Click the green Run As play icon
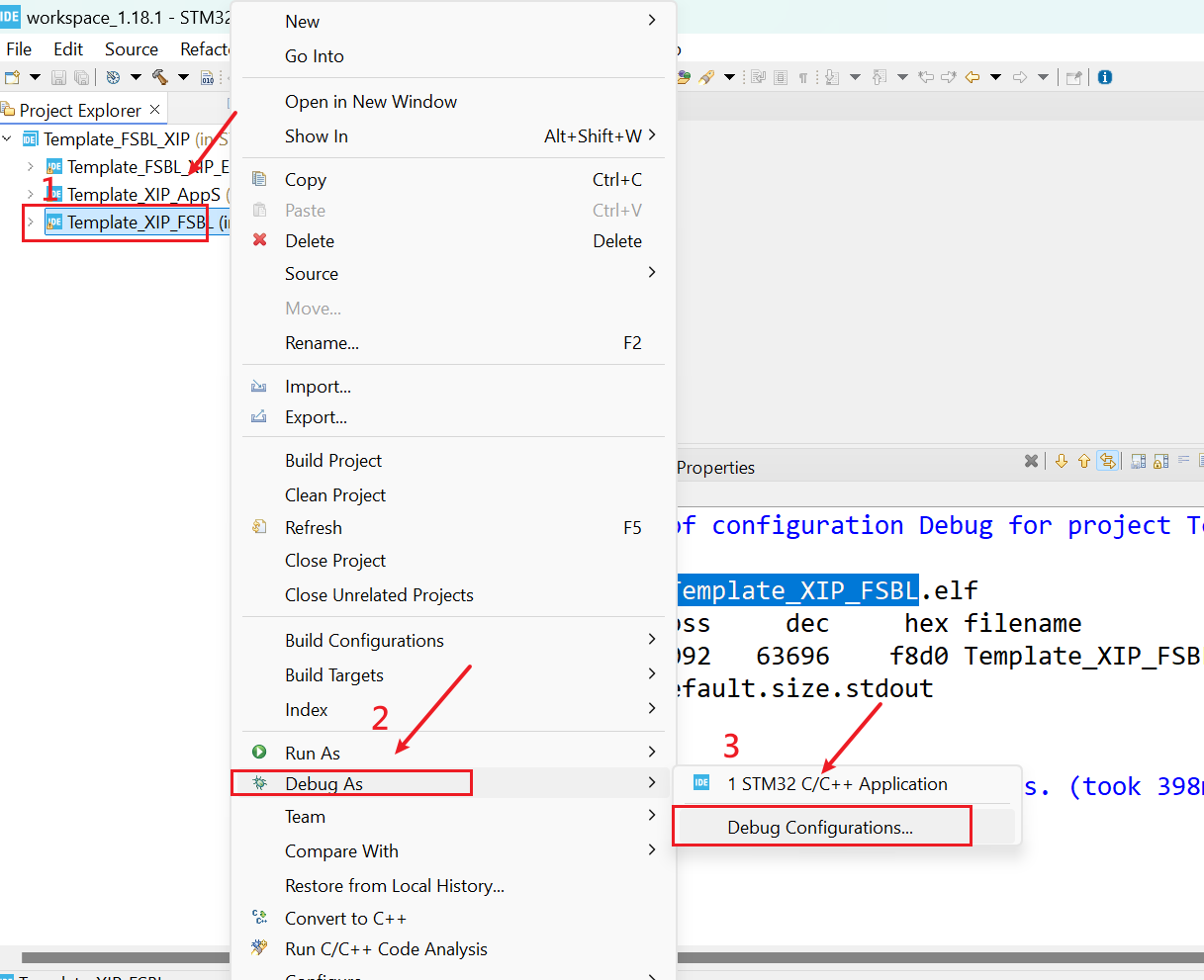The image size is (1204, 980). [x=259, y=753]
